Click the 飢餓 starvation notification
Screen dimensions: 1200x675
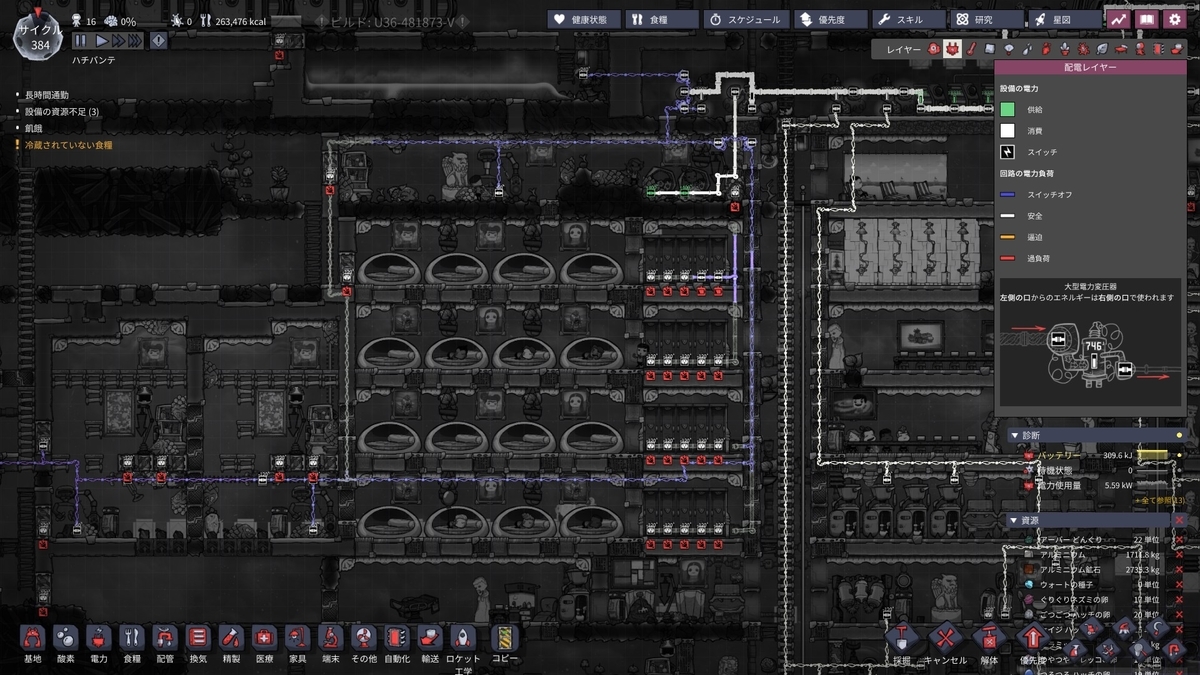click(36, 128)
